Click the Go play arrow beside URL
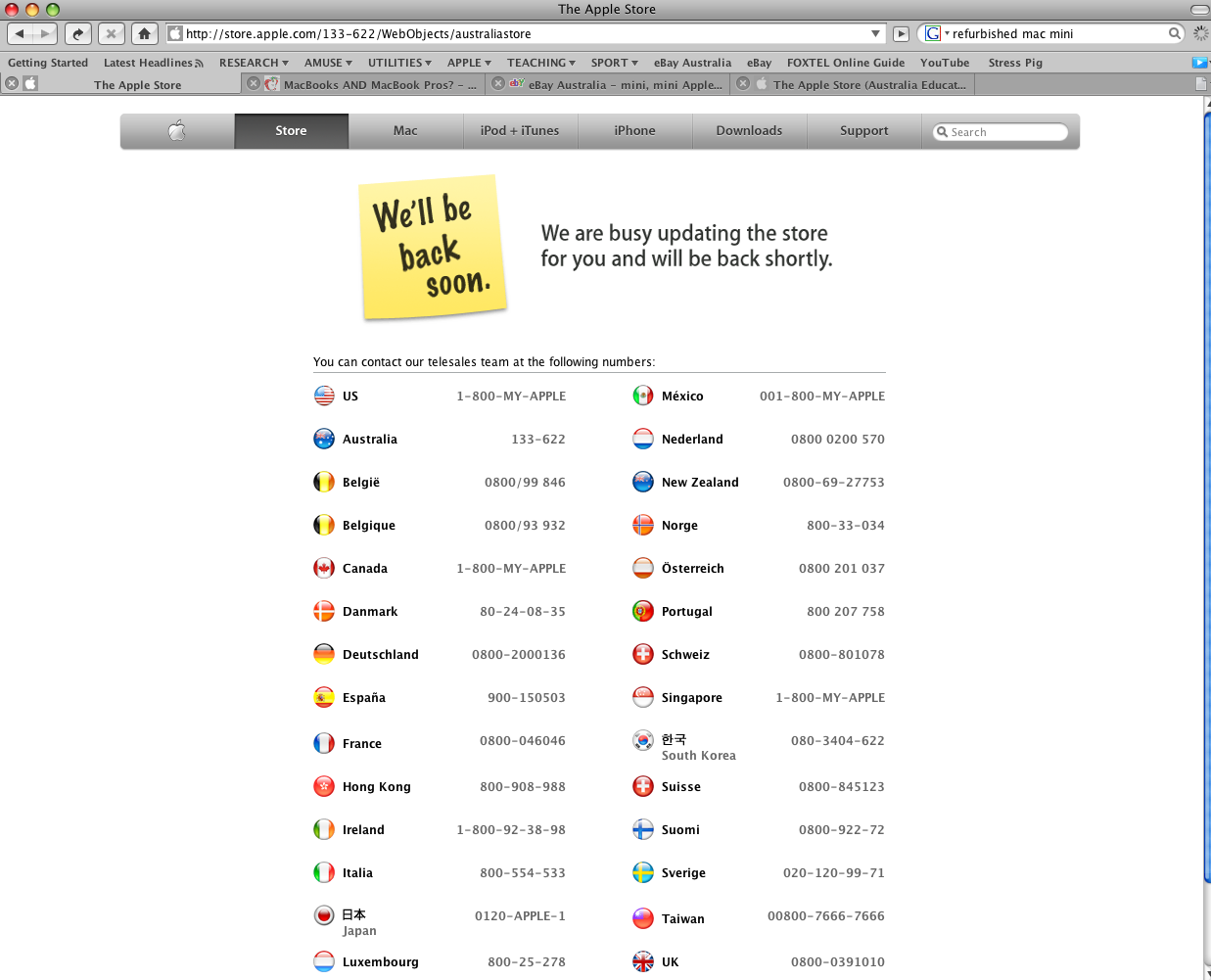The width and height of the screenshot is (1211, 980). tap(902, 33)
